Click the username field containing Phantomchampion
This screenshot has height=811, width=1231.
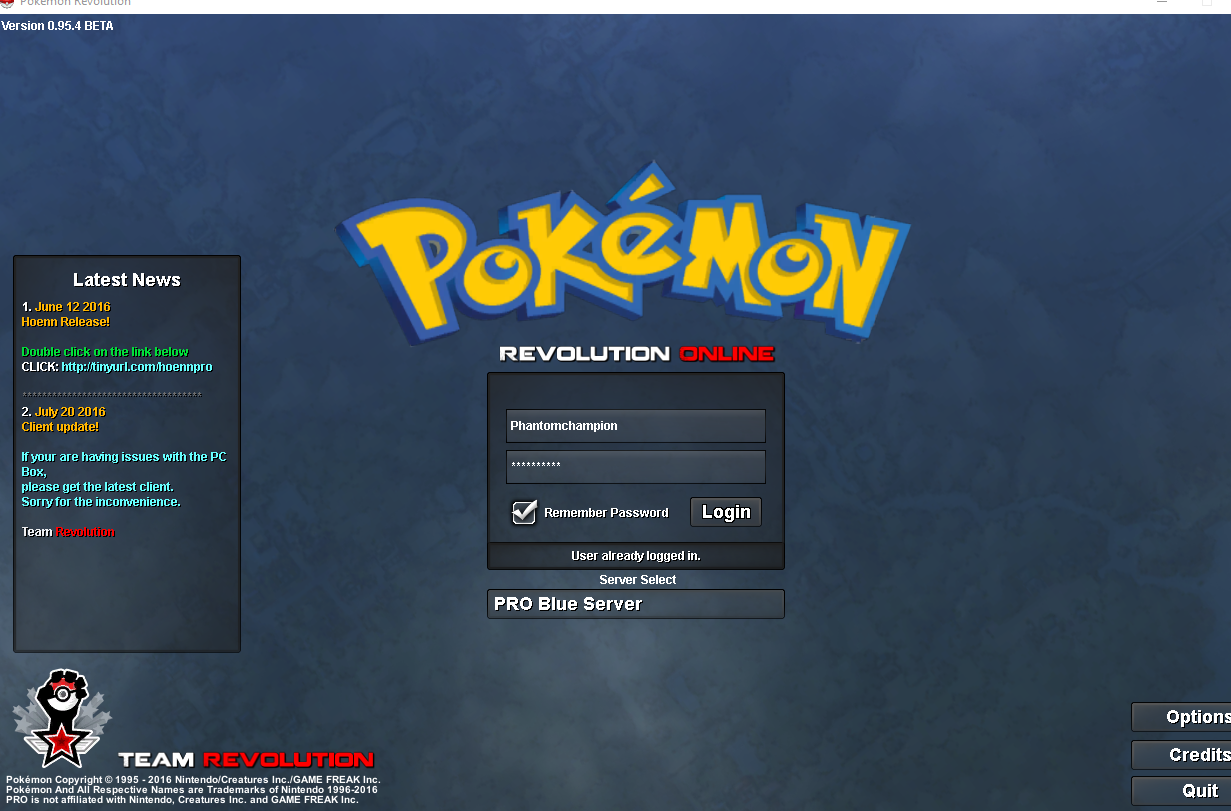636,425
